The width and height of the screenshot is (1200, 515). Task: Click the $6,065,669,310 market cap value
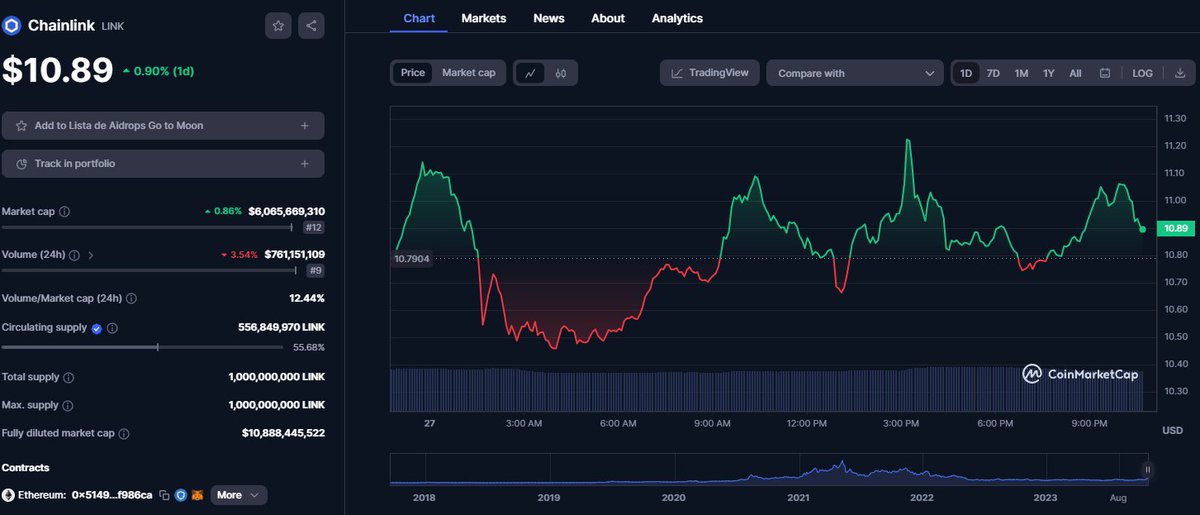point(287,212)
